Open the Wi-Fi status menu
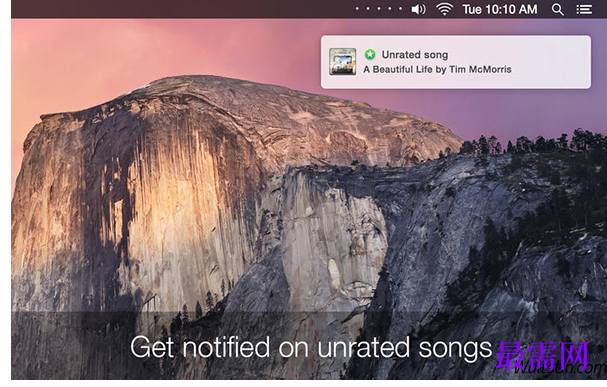Image resolution: width=607 pixels, height=387 pixels. (x=444, y=9)
